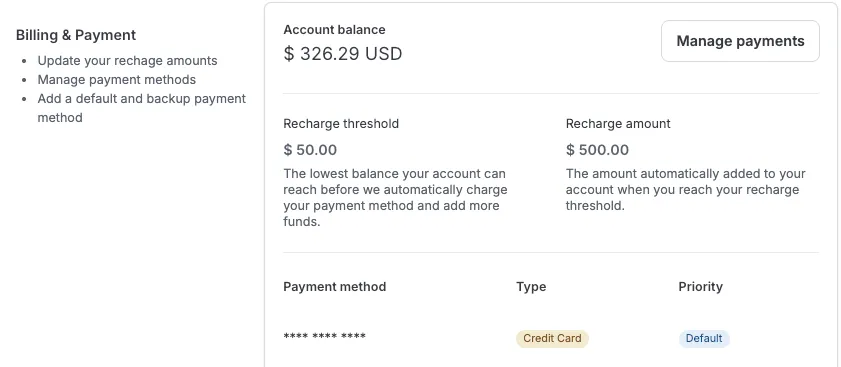Click the Default priority badge
The height and width of the screenshot is (367, 841).
click(704, 339)
